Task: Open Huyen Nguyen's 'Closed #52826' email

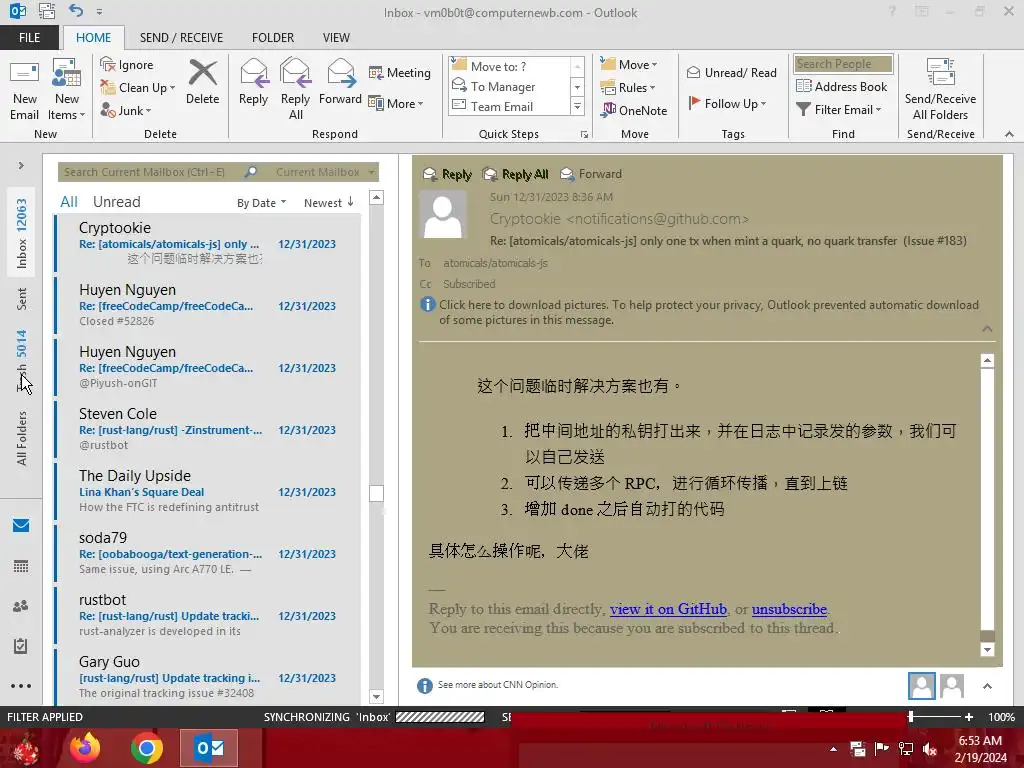Action: click(x=208, y=305)
